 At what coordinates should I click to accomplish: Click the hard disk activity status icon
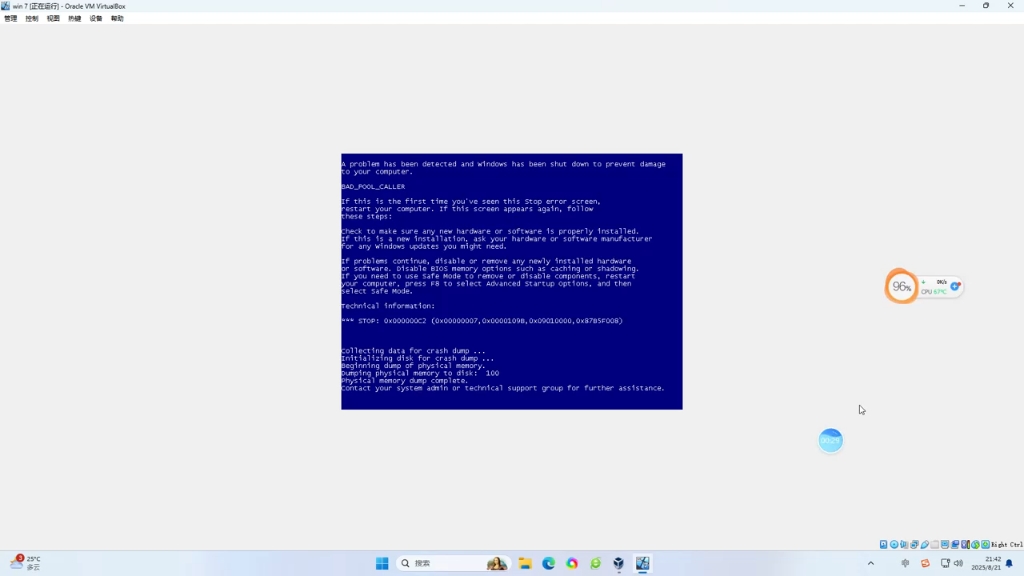click(x=884, y=544)
